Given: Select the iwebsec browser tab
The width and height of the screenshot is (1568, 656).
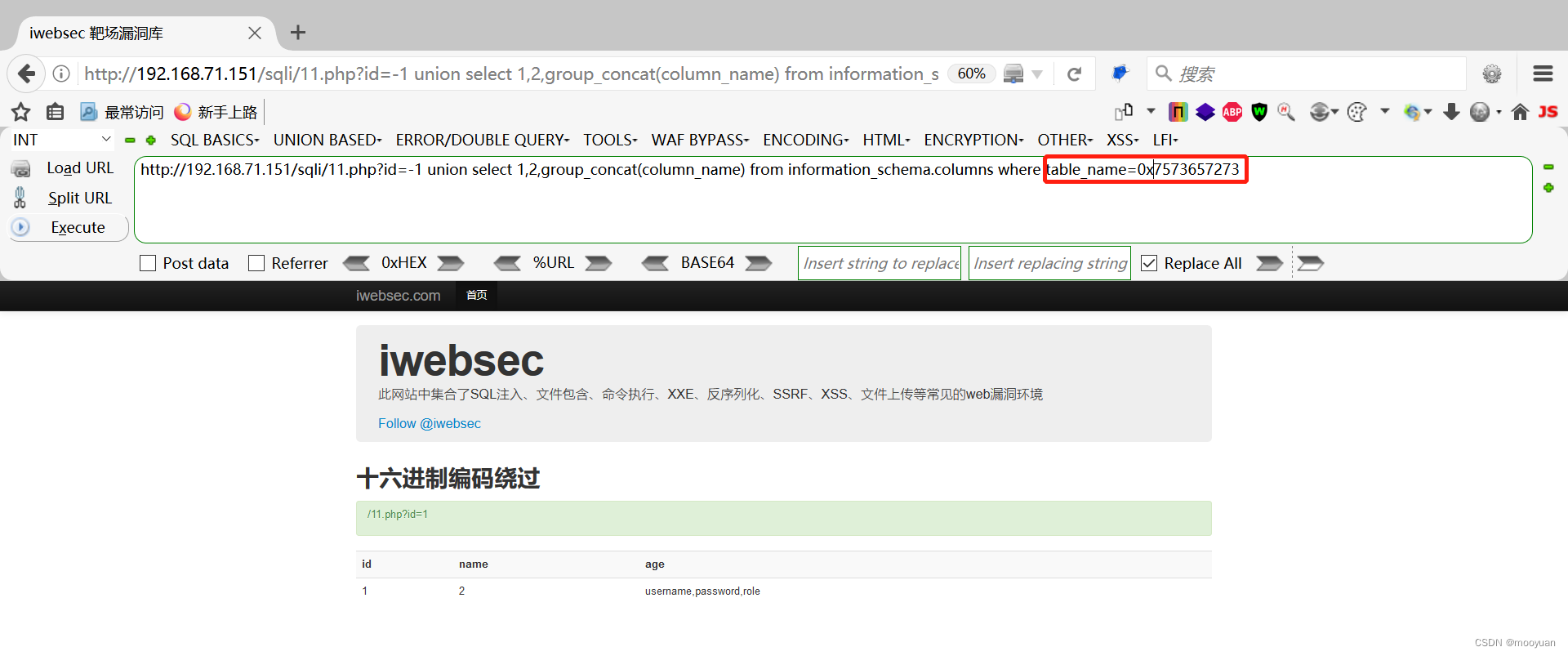Looking at the screenshot, I should tap(147, 33).
